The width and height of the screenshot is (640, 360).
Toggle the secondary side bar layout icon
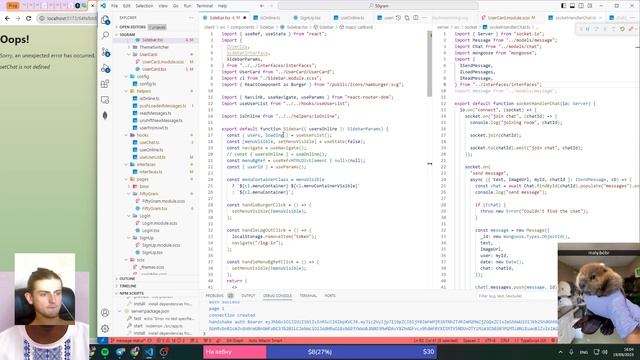pos(581,6)
